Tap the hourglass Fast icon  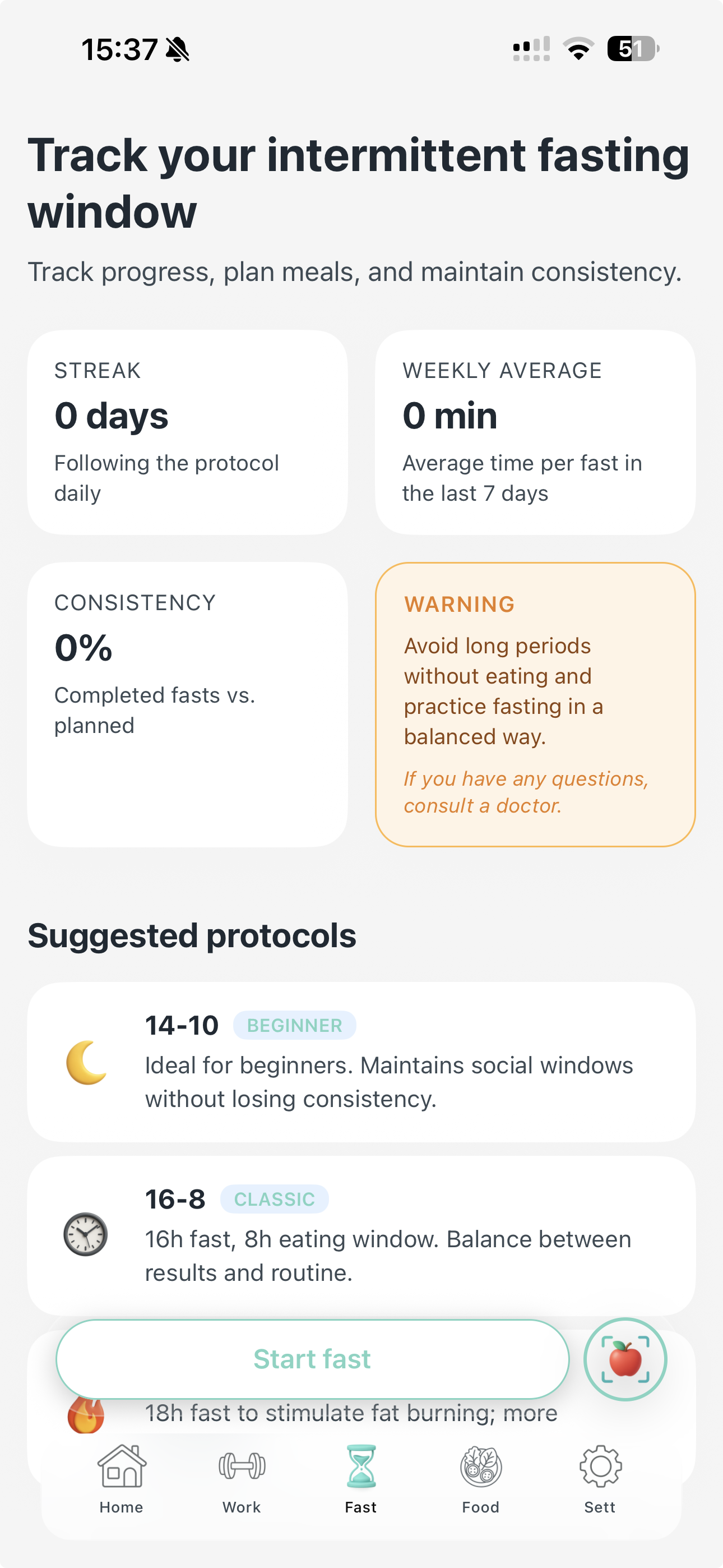(x=361, y=1466)
